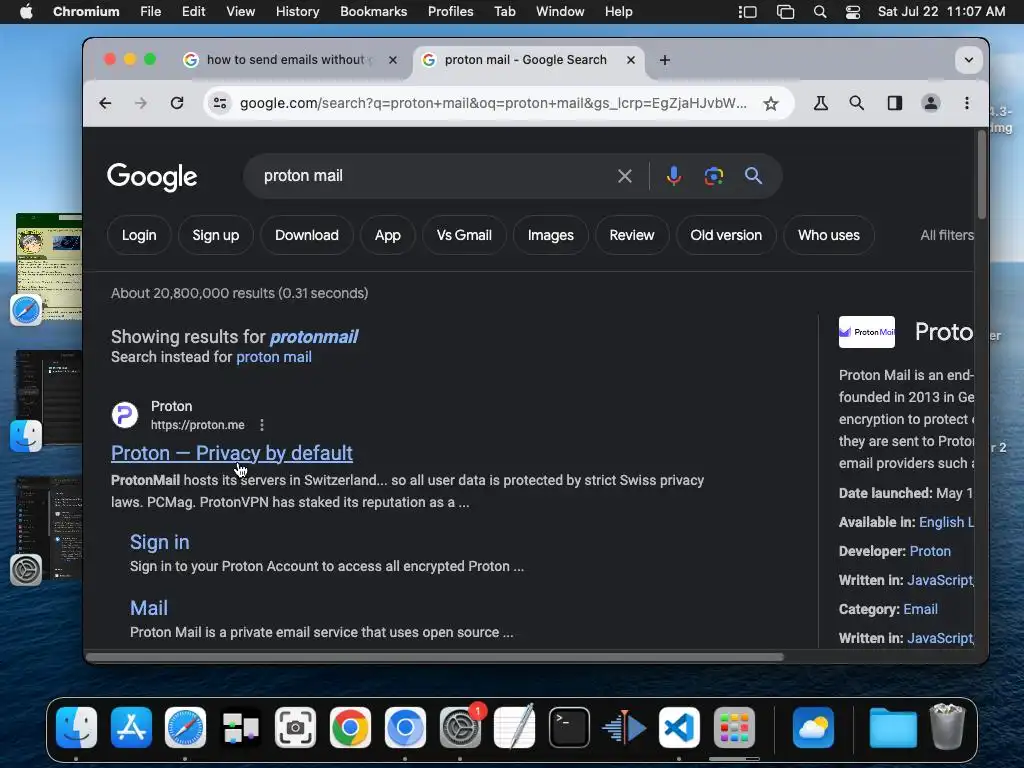Screen dimensions: 1024x768
Task: Click the toolbar magnifier search icon
Action: [857, 103]
